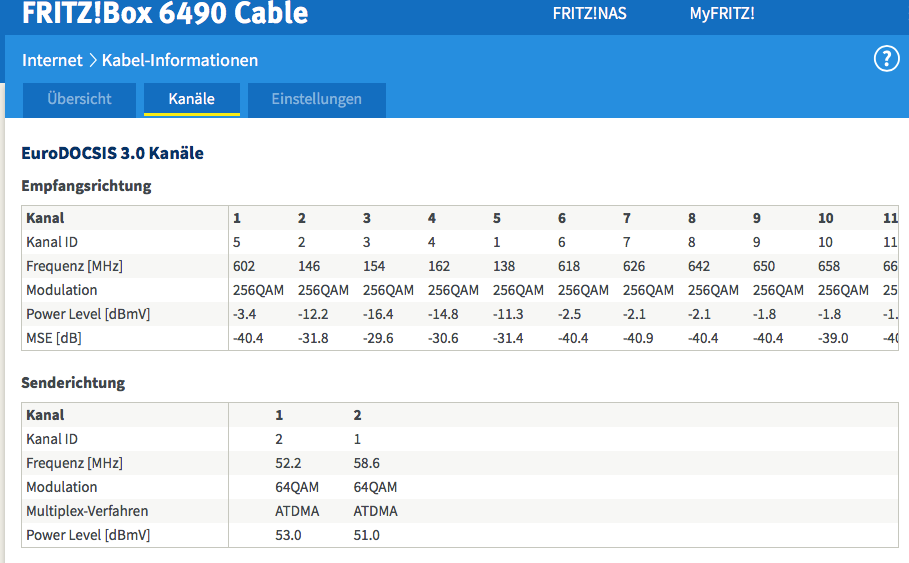
Task: Open MyFRITZ! from the header
Action: click(722, 13)
